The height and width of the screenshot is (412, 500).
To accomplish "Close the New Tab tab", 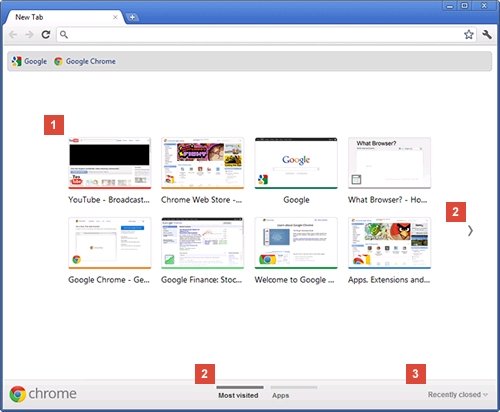I will point(115,17).
